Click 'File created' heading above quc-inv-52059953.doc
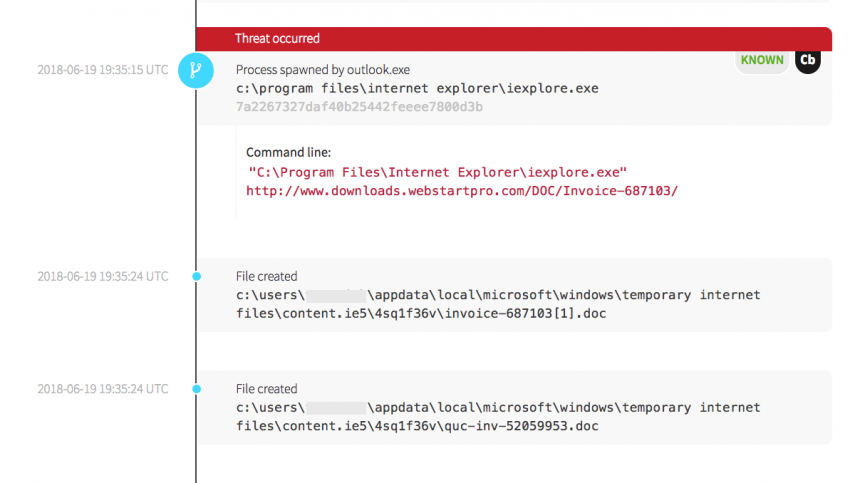865x483 pixels. coord(266,389)
